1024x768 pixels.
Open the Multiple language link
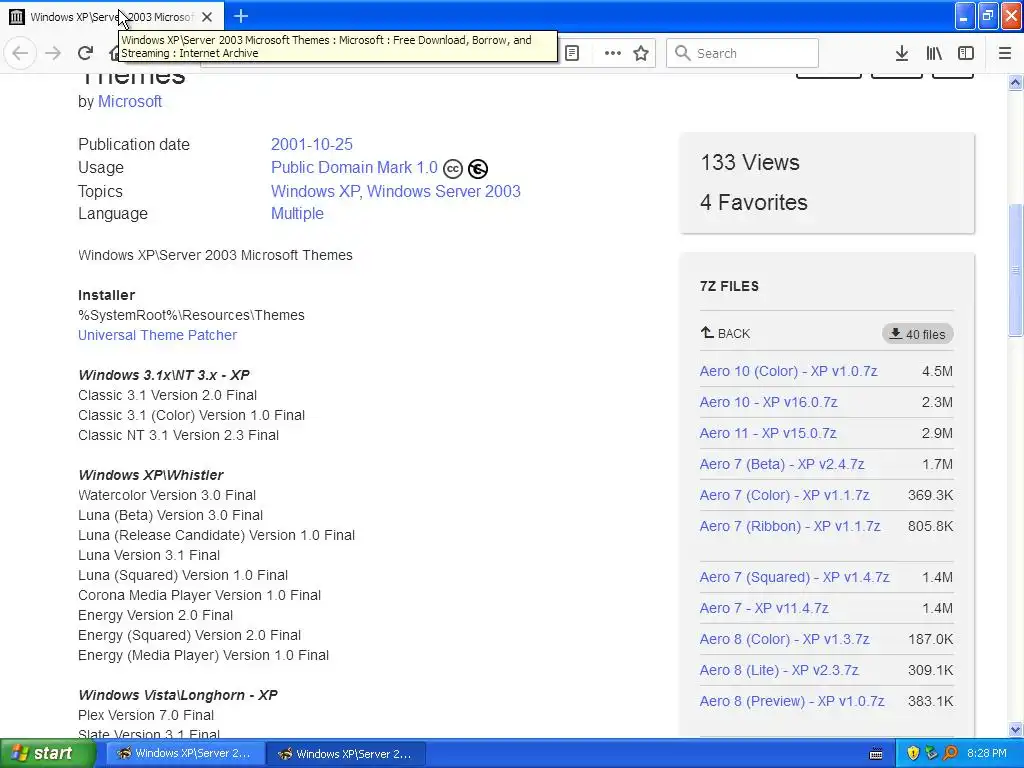pyautogui.click(x=297, y=214)
